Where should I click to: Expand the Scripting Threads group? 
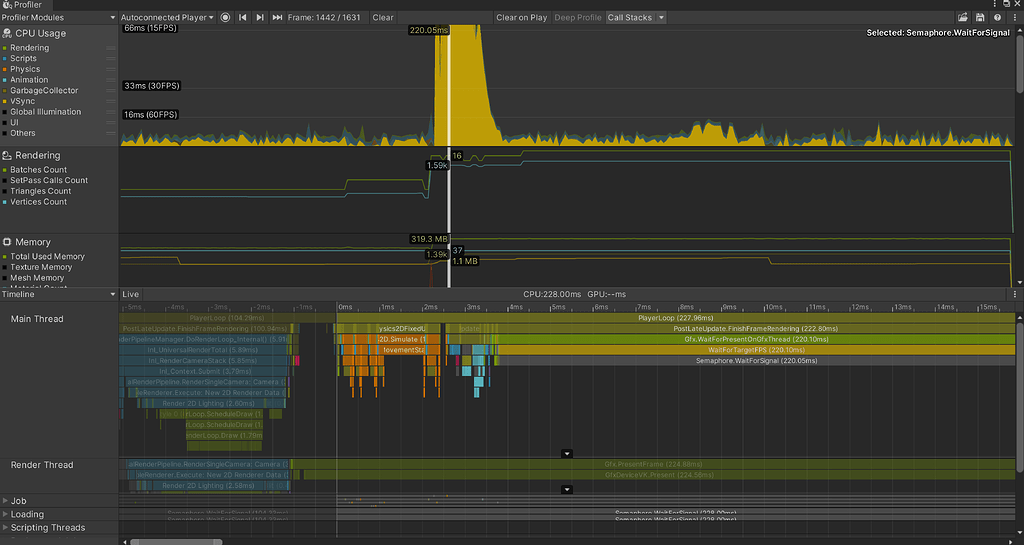(5, 528)
